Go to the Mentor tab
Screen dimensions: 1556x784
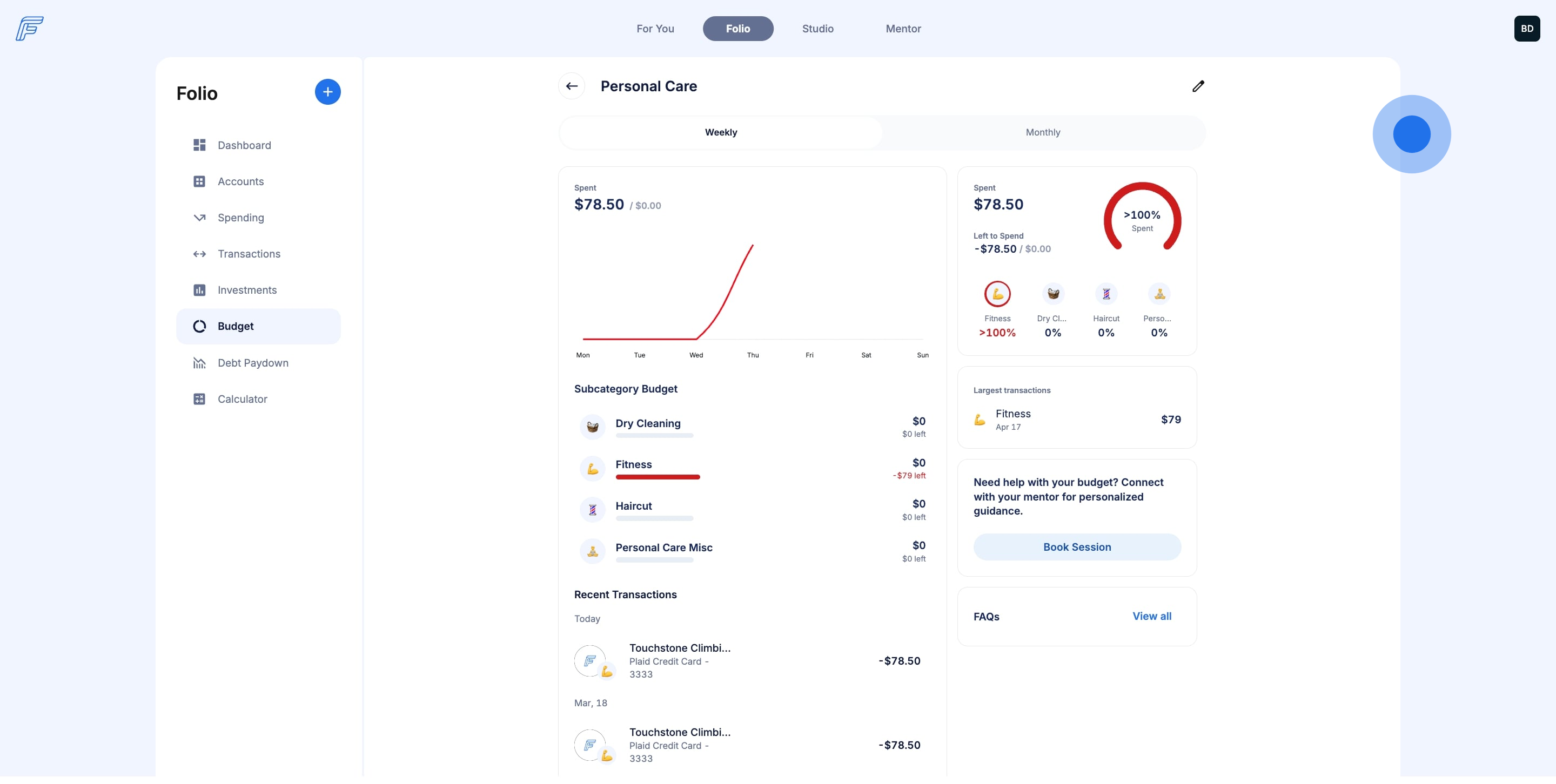[x=903, y=29]
